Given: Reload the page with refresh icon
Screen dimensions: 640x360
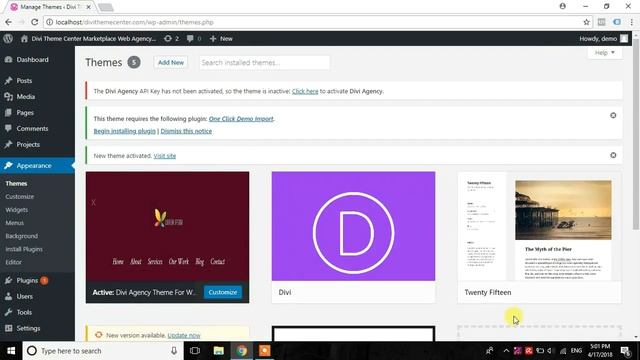Looking at the screenshot, I should tap(35, 22).
